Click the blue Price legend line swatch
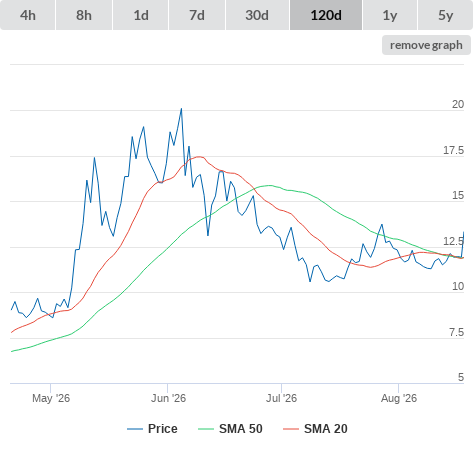The width and height of the screenshot is (474, 455). click(x=135, y=429)
